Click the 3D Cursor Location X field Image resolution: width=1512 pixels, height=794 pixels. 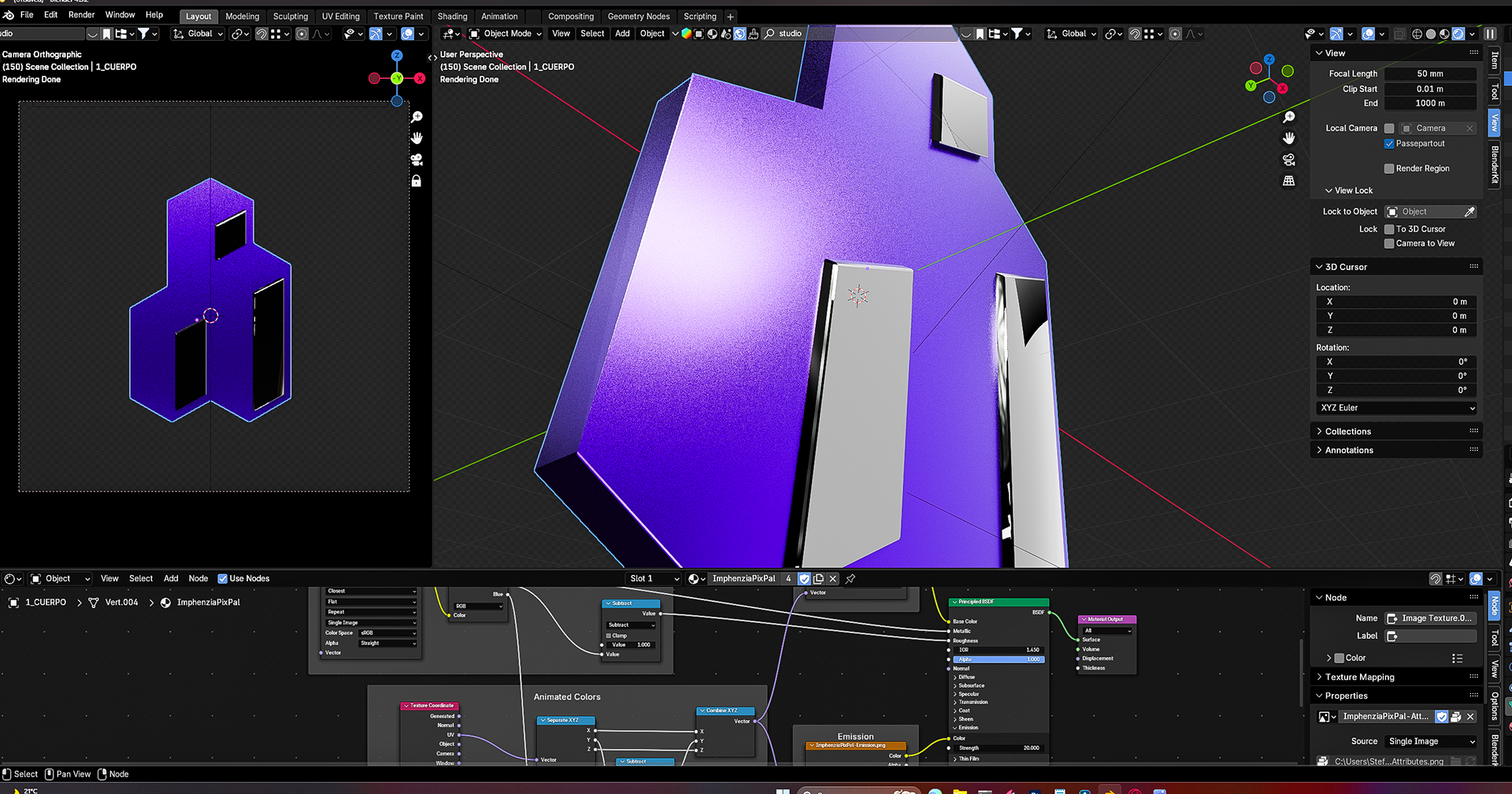click(1397, 302)
